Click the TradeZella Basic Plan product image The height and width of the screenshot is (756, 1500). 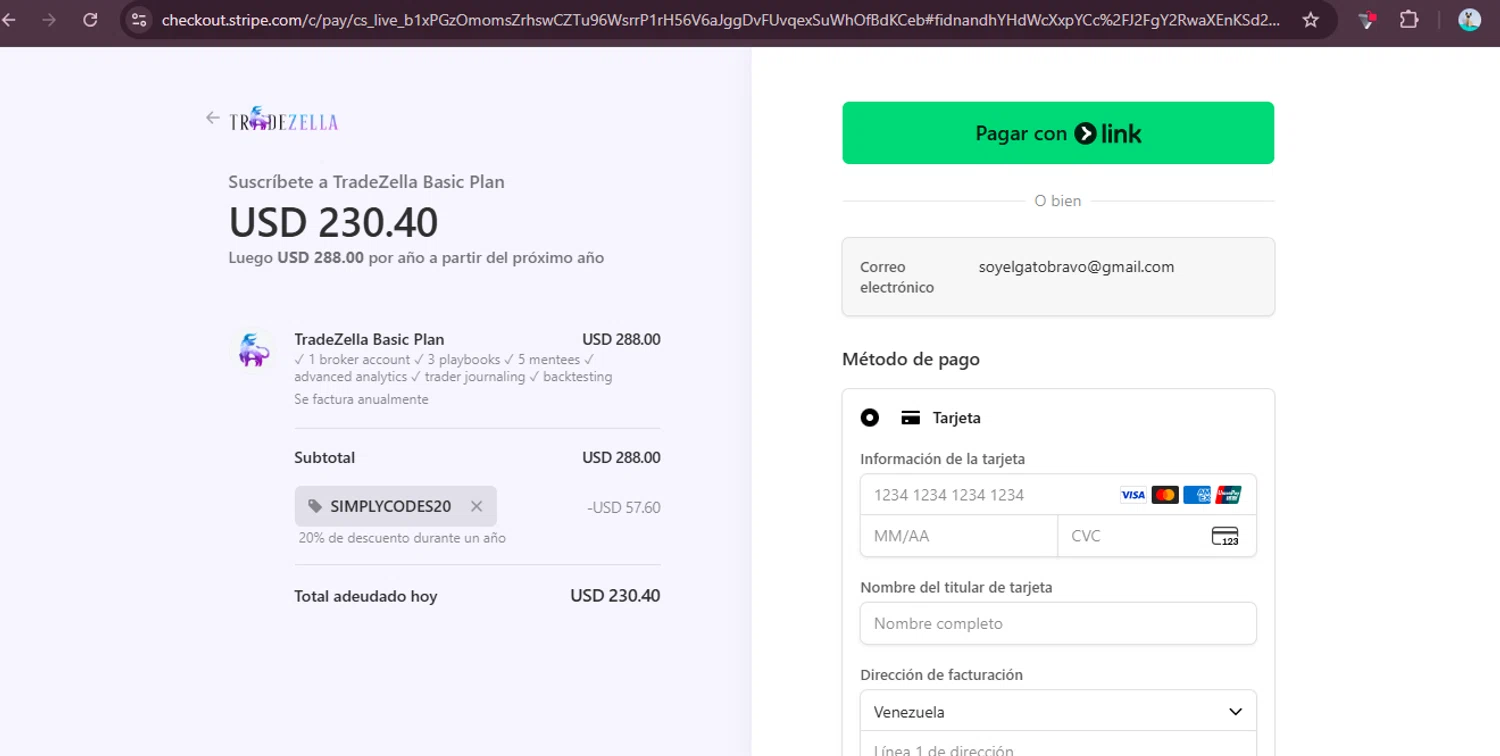coord(253,350)
